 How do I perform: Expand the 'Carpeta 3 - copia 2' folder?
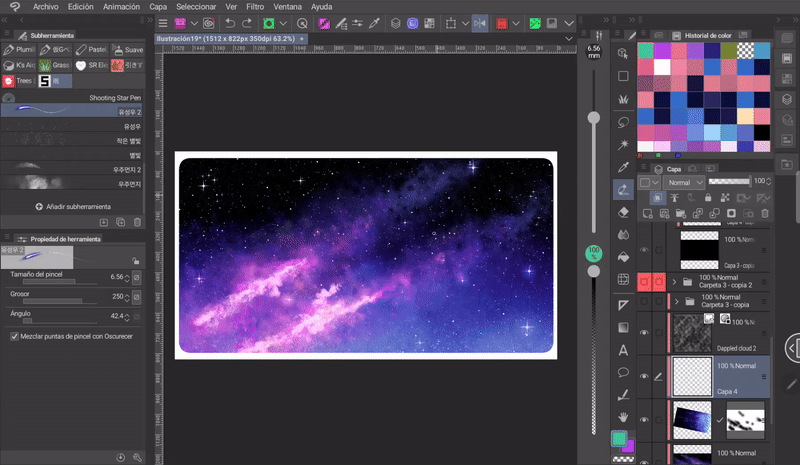[x=672, y=282]
